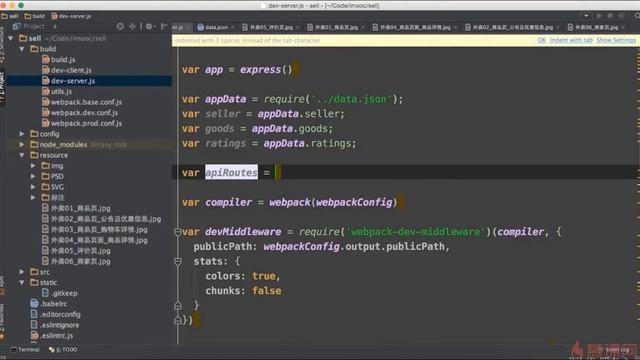Click the .babelrc file icon
The height and width of the screenshot is (360, 640).
tap(34, 304)
